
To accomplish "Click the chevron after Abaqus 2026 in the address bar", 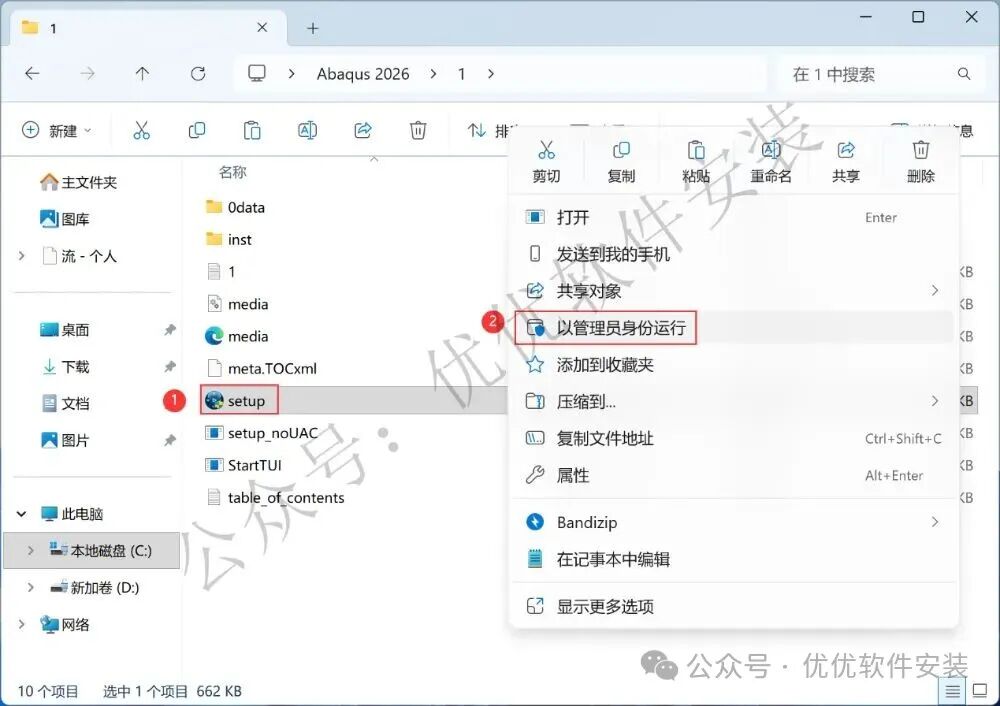I will pos(434,74).
